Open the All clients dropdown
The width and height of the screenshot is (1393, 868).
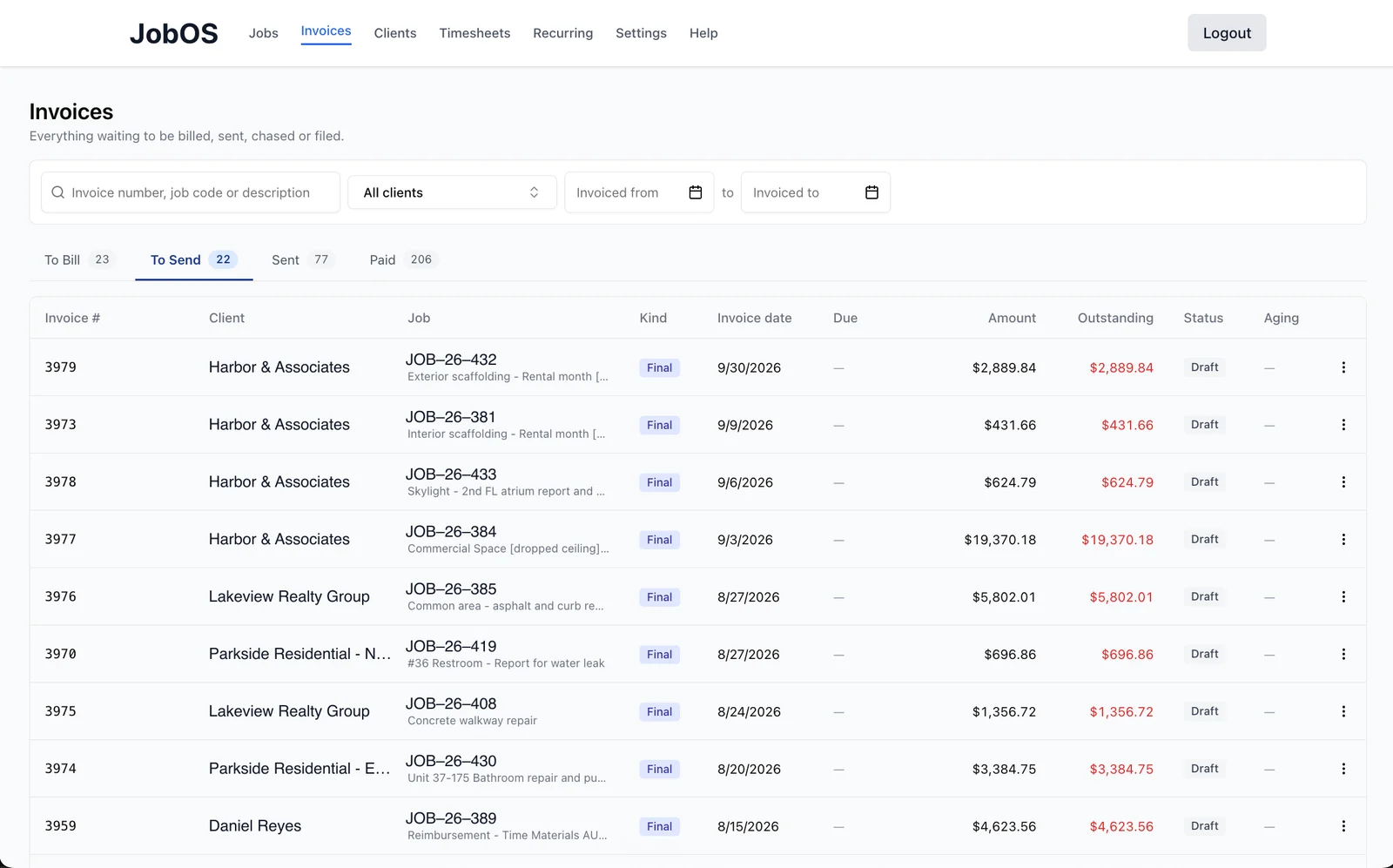coord(452,192)
